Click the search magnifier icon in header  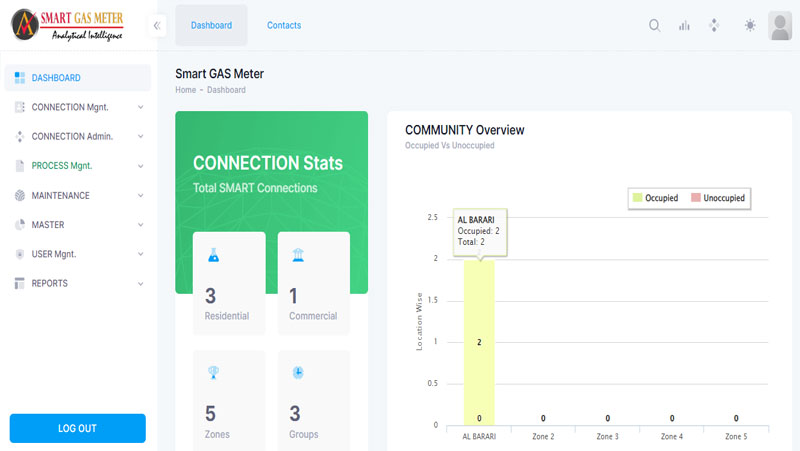[x=655, y=26]
